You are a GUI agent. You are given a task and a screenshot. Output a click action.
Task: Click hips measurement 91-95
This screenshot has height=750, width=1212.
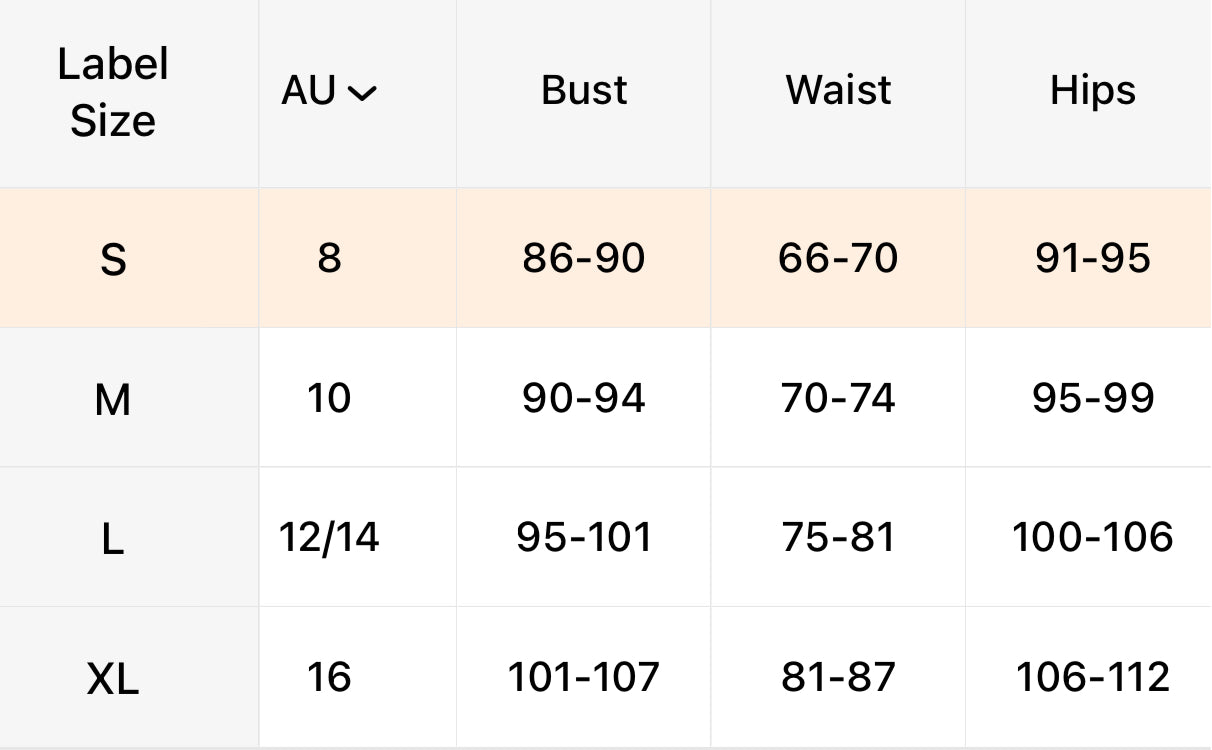[1092, 259]
